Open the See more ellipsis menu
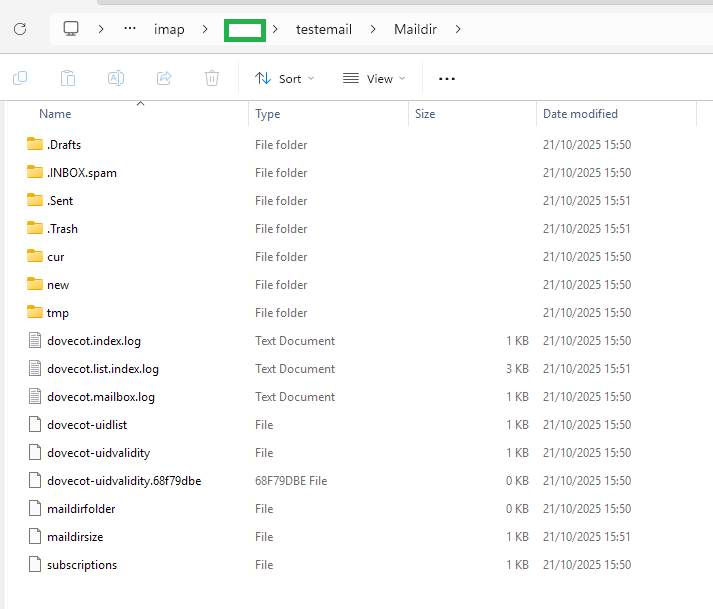Viewport: 713px width, 609px height. (447, 78)
